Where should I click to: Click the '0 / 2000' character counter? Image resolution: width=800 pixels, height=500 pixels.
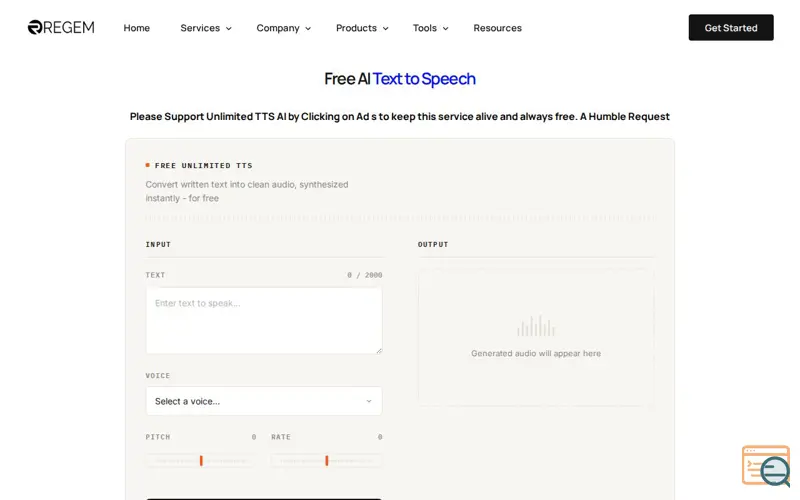(365, 275)
